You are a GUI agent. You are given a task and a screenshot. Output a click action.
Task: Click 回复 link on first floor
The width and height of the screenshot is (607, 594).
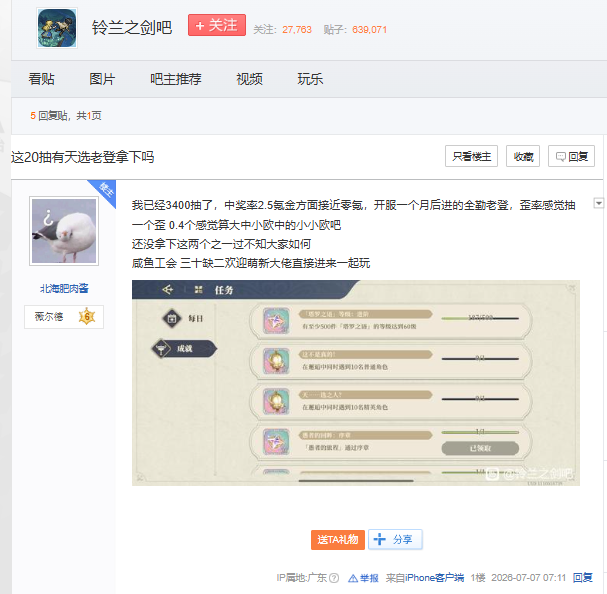pyautogui.click(x=583, y=578)
